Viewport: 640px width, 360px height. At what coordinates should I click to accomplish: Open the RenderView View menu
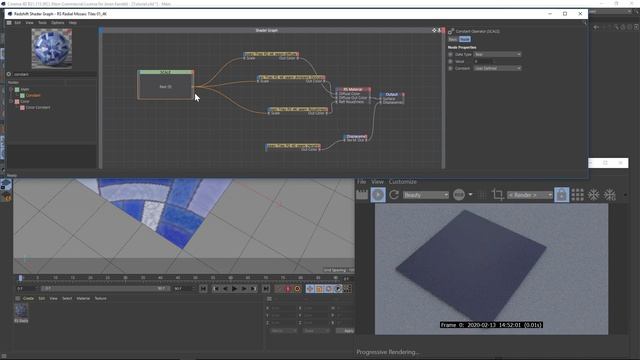pos(377,182)
